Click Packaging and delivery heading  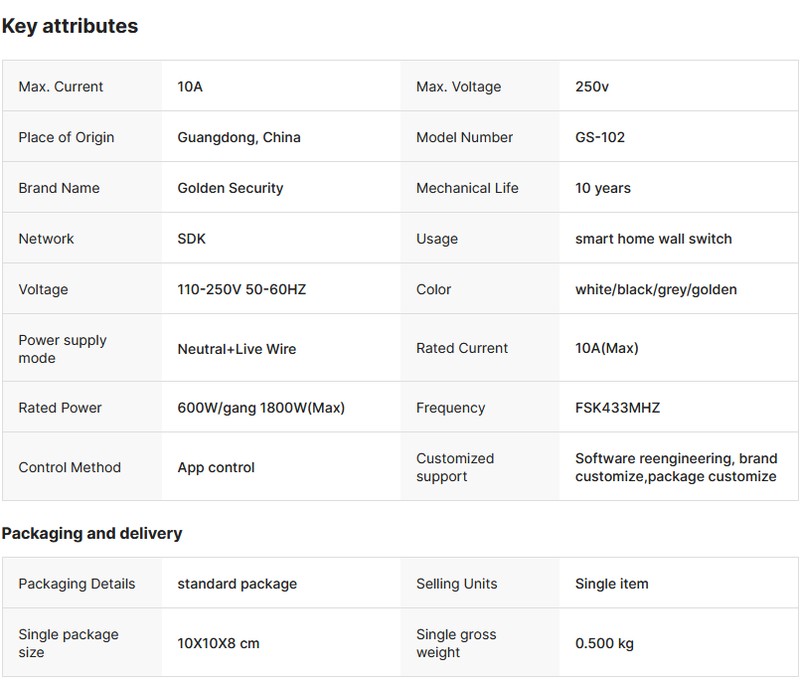[92, 534]
